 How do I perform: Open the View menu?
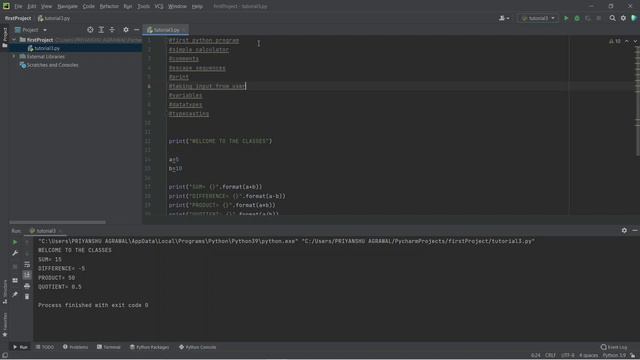click(x=46, y=7)
